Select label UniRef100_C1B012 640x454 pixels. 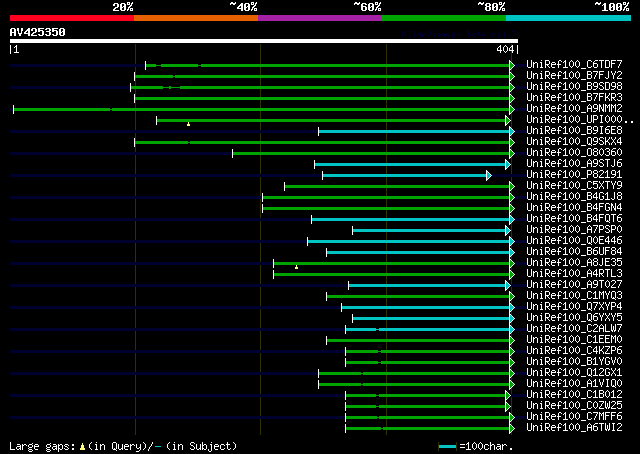574,395
